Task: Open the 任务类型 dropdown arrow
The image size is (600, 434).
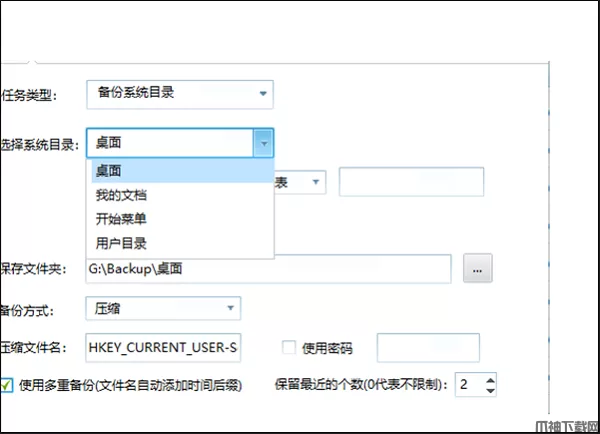Action: point(263,94)
